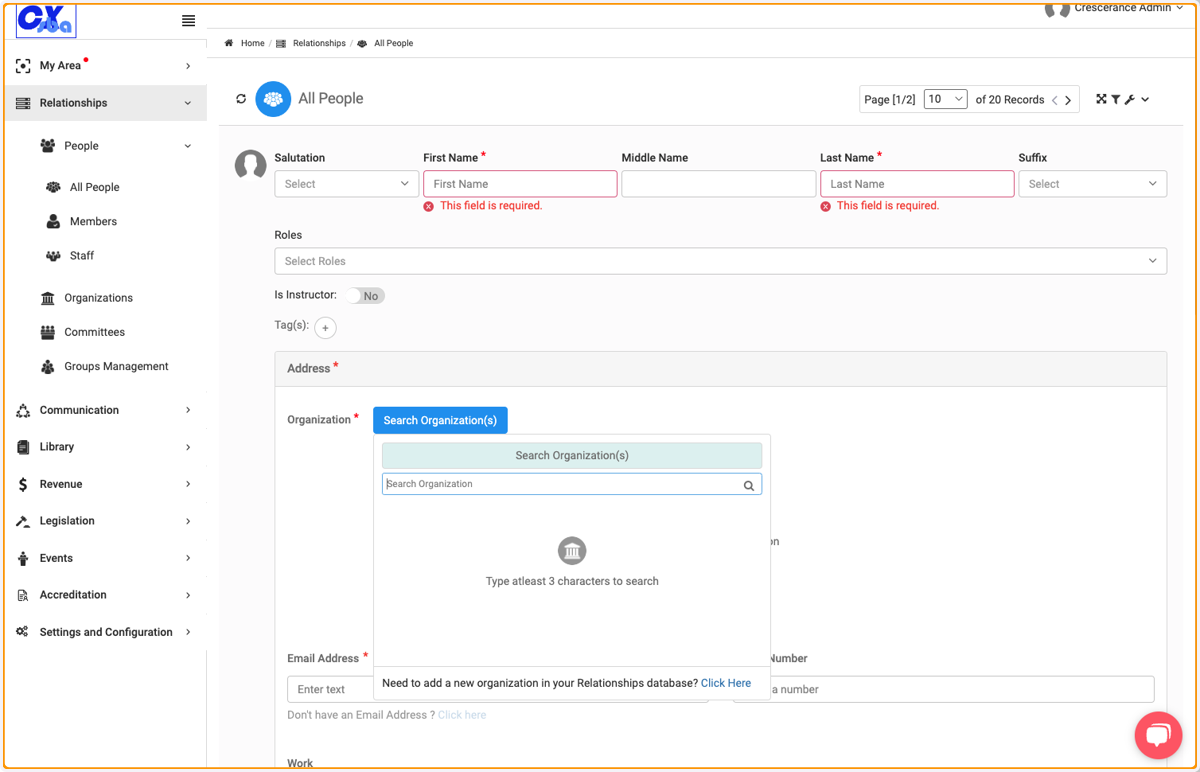This screenshot has width=1200, height=772.
Task: Open the Crescerance Admin user dropdown
Action: 1130,8
